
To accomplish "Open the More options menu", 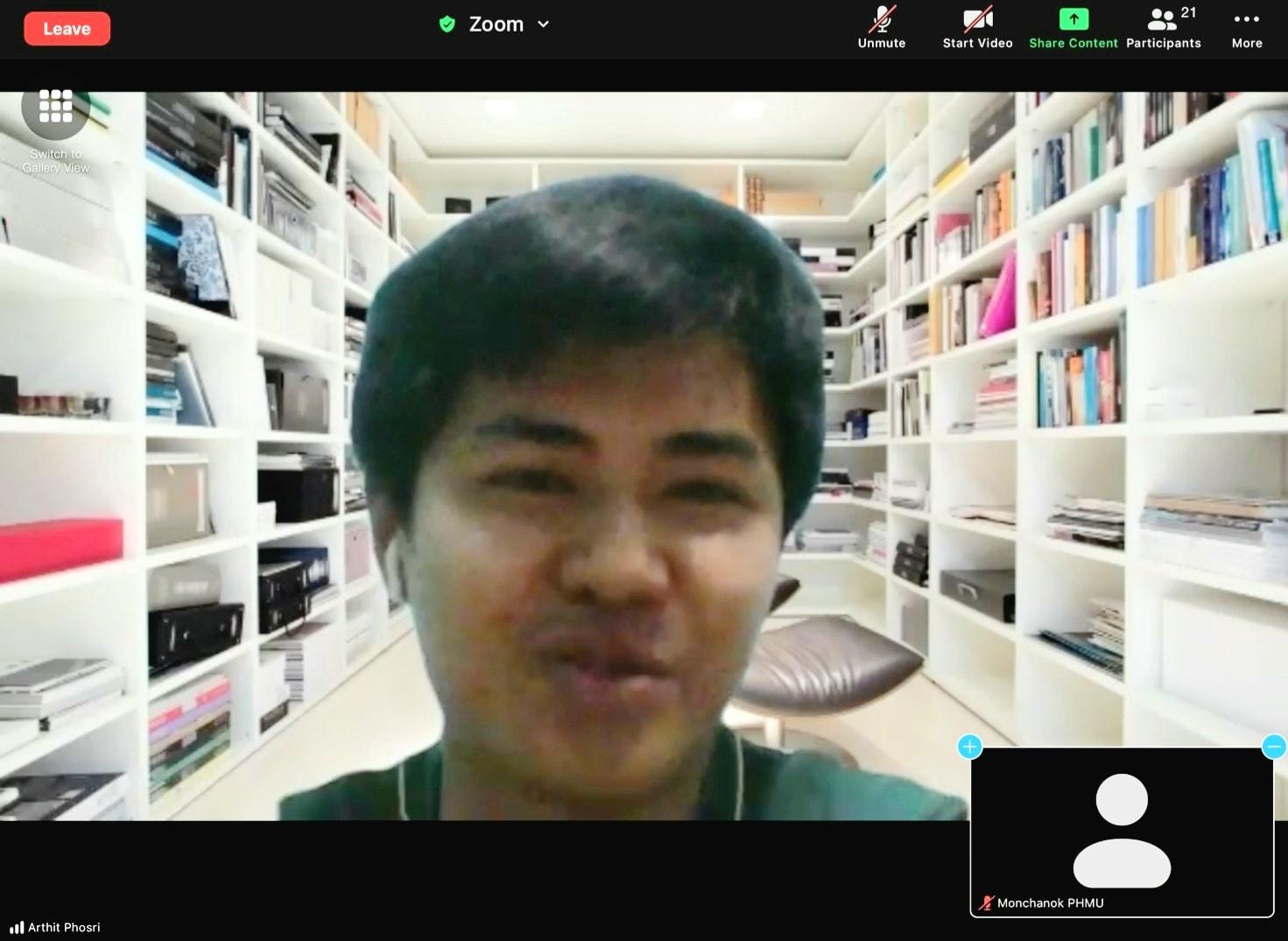I will pos(1247,28).
